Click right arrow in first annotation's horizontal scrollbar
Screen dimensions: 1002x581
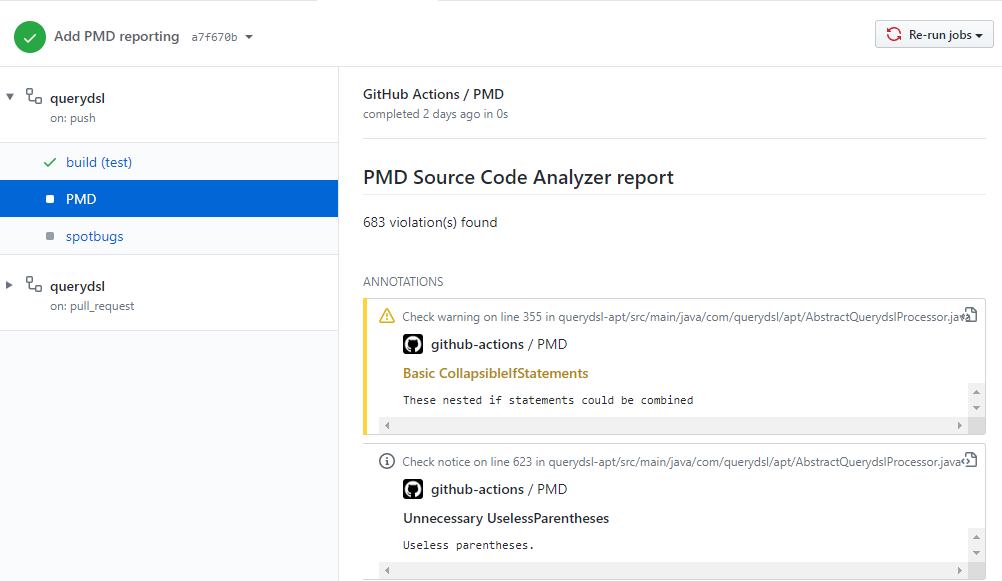click(x=960, y=426)
